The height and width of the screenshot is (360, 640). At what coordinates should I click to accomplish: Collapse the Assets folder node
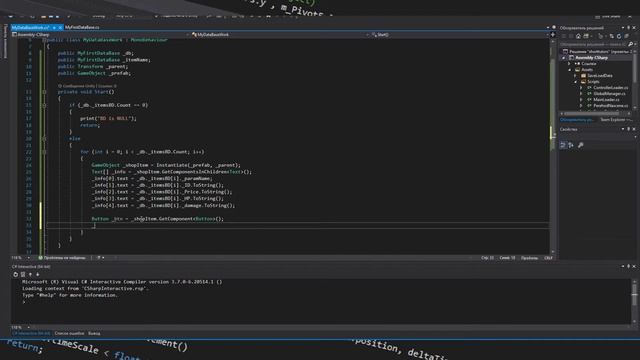pyautogui.click(x=570, y=70)
